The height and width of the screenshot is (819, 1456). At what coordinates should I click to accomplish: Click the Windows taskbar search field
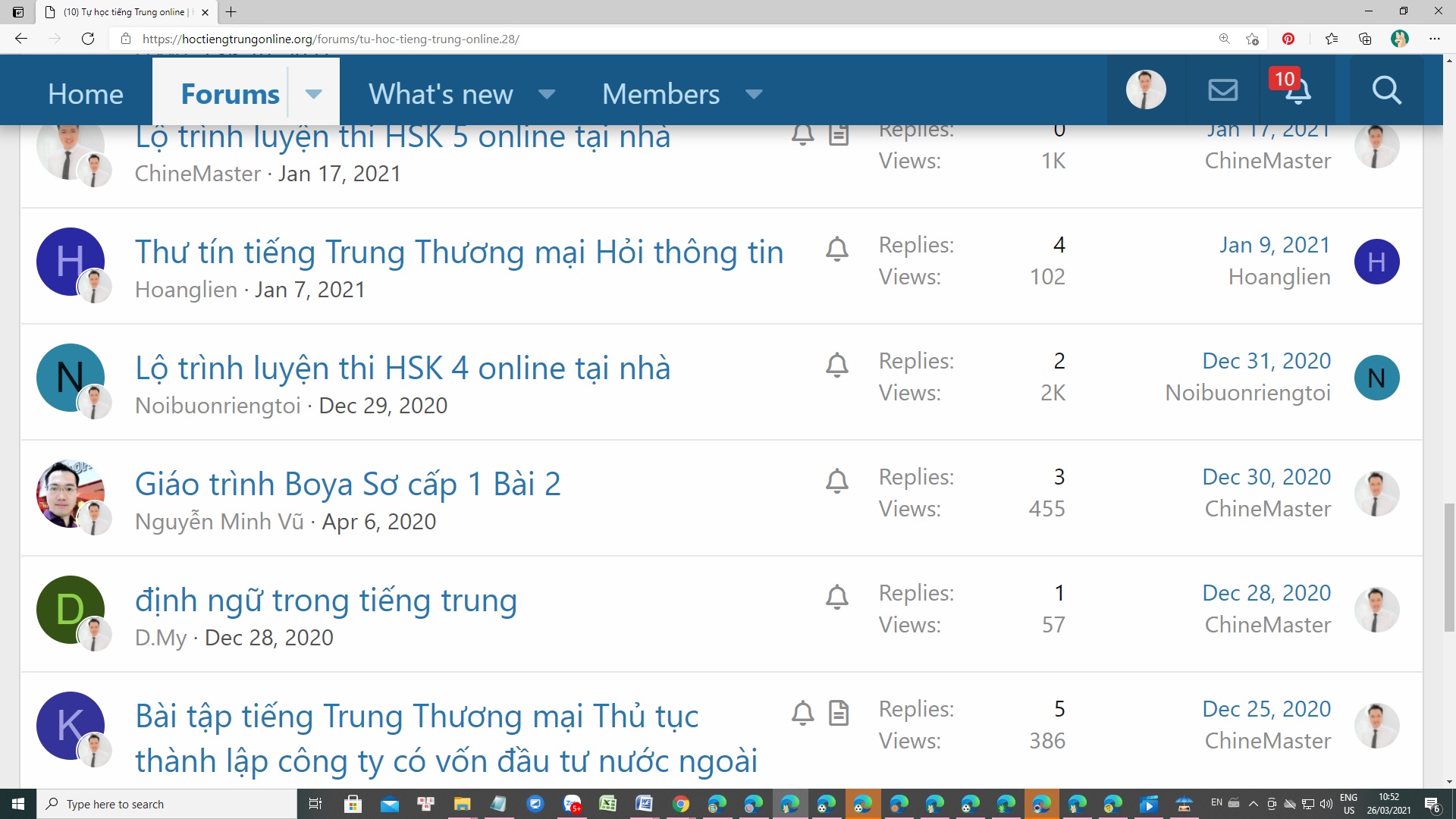tap(167, 804)
